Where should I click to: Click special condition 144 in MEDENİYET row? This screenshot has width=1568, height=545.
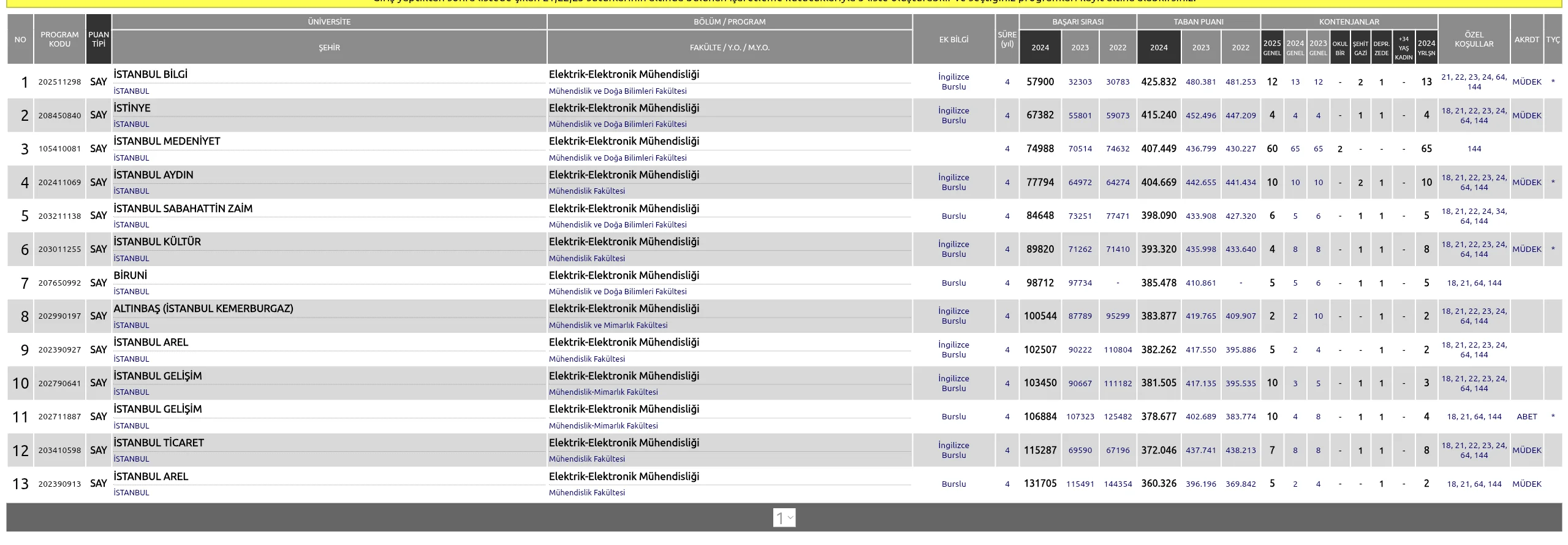point(1474,148)
